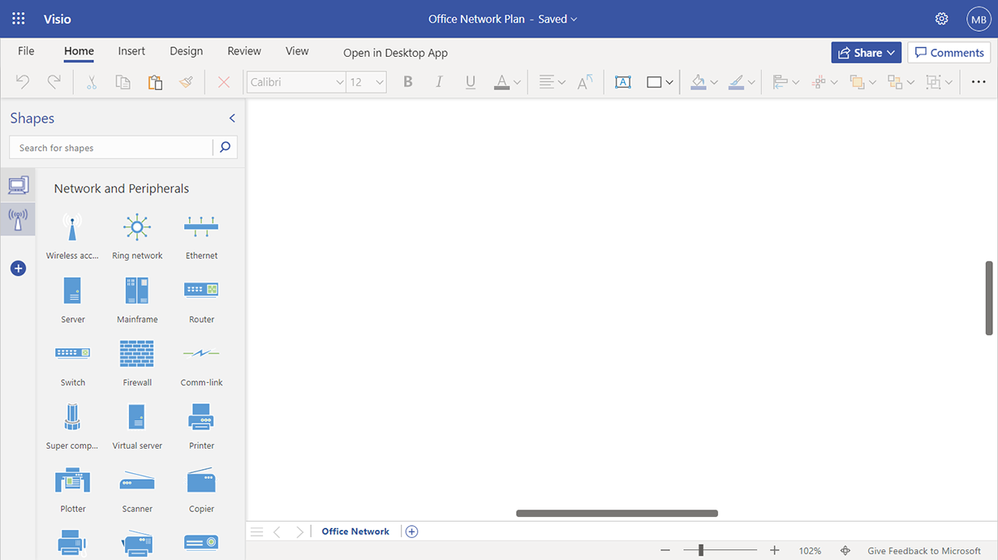Toggle underline formatting

pyautogui.click(x=470, y=82)
